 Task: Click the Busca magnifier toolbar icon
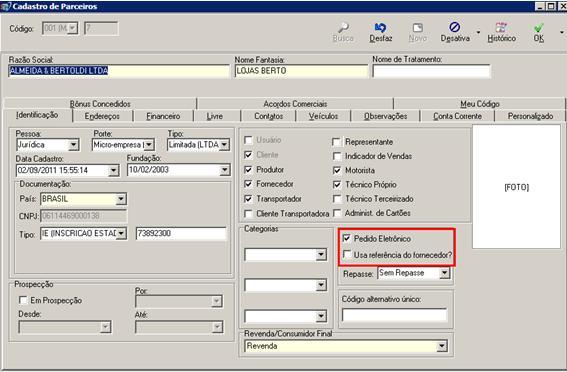click(x=343, y=28)
